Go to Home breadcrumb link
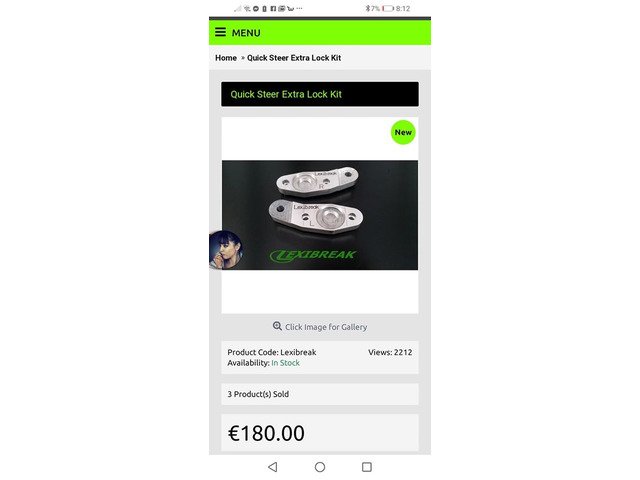Image resolution: width=640 pixels, height=480 pixels. click(226, 58)
